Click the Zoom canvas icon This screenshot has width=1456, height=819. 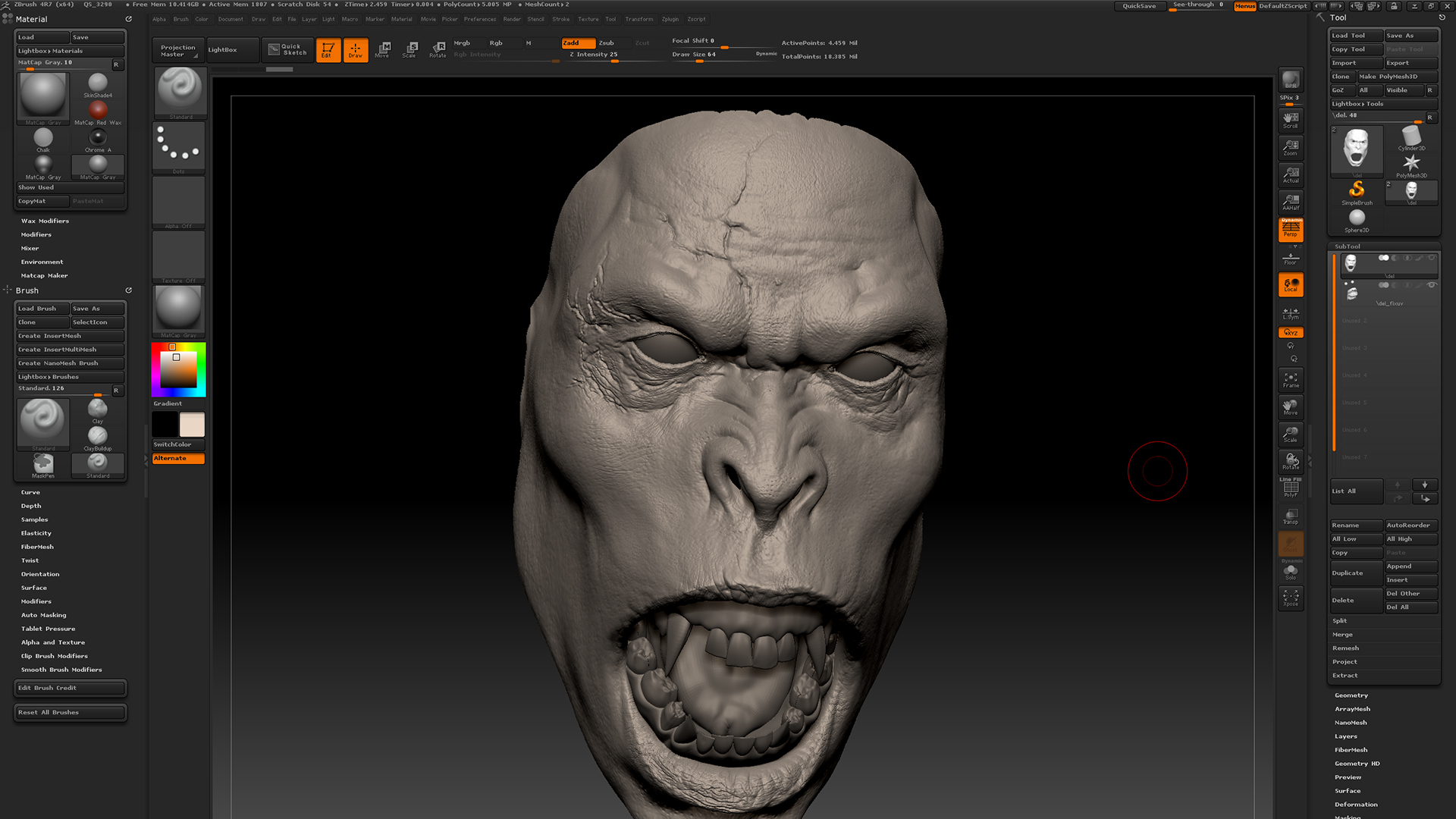pyautogui.click(x=1291, y=147)
